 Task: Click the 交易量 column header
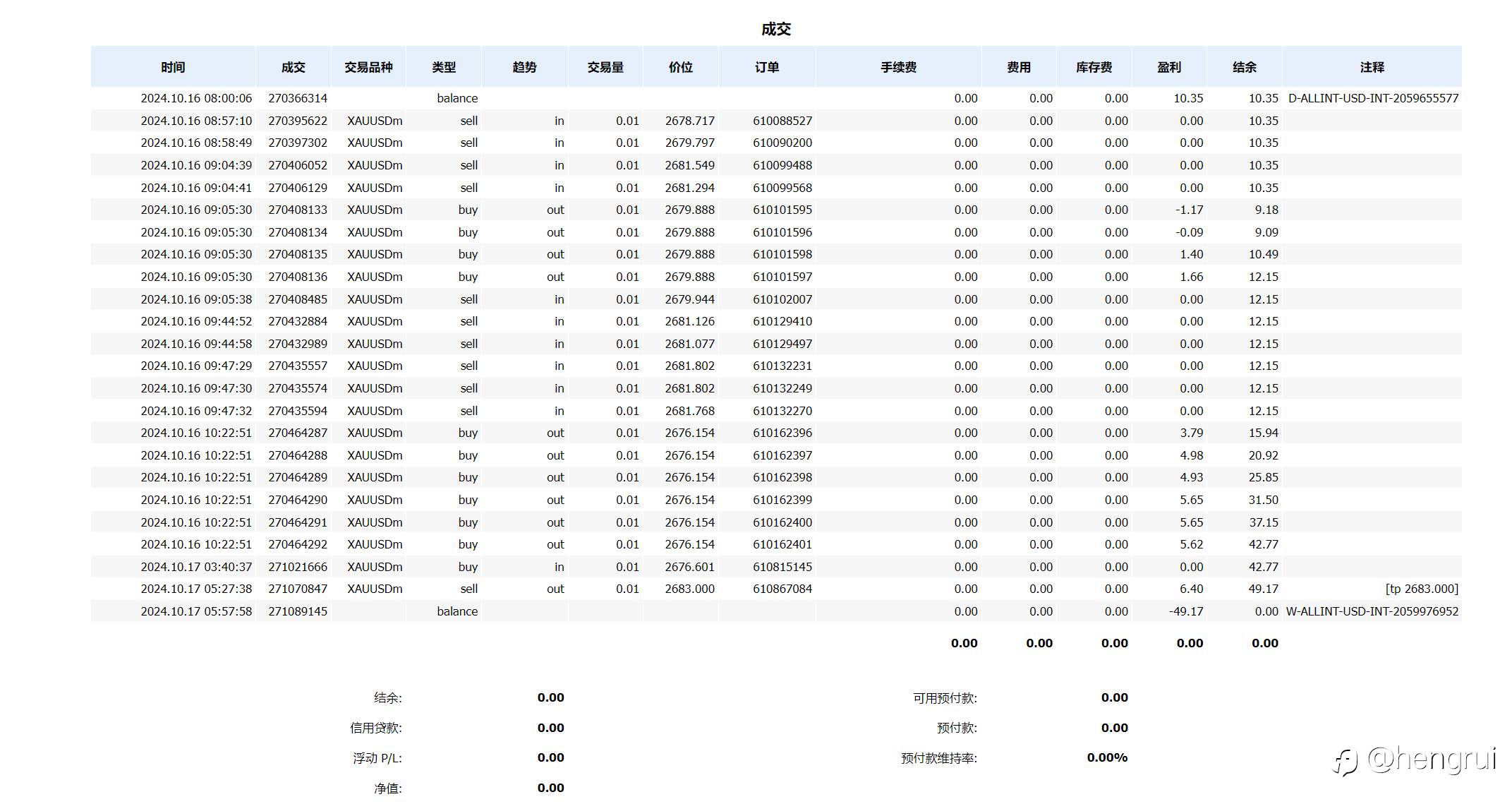605,67
